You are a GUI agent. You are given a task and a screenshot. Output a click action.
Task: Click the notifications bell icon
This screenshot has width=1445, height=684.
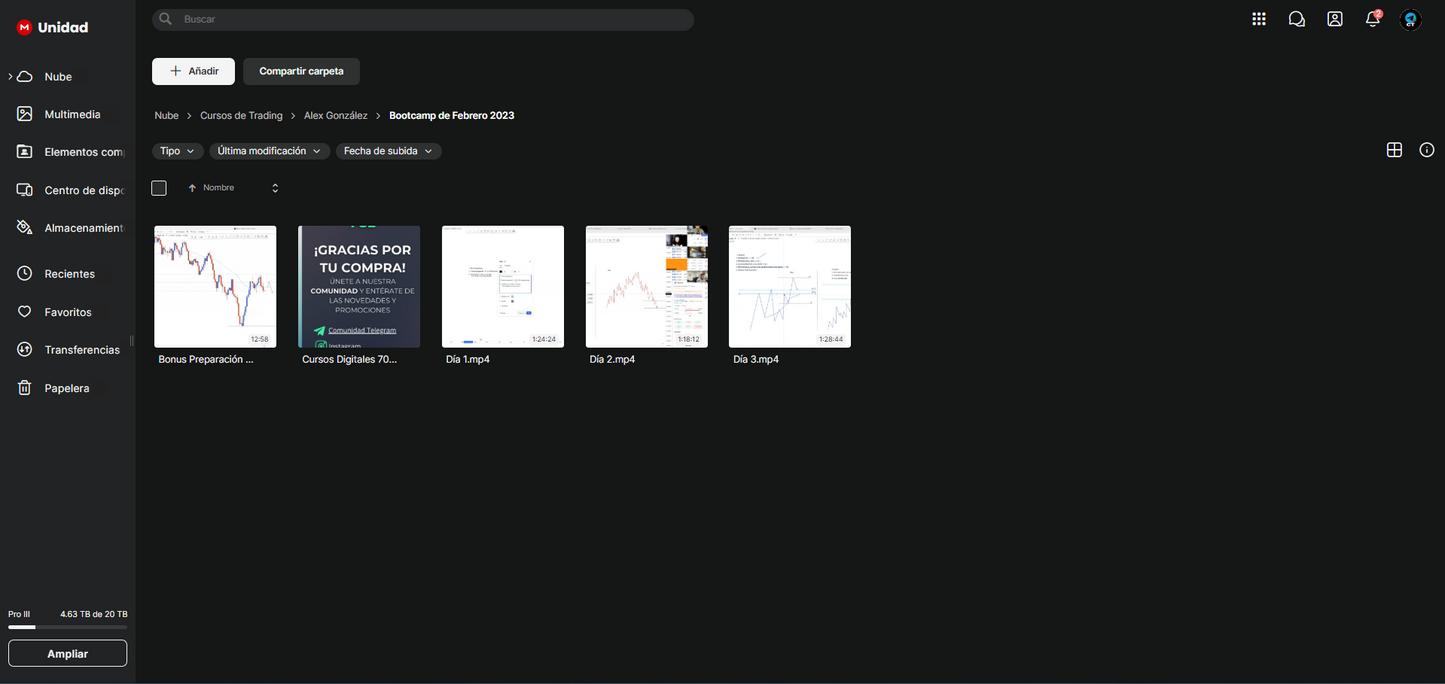pyautogui.click(x=1372, y=19)
